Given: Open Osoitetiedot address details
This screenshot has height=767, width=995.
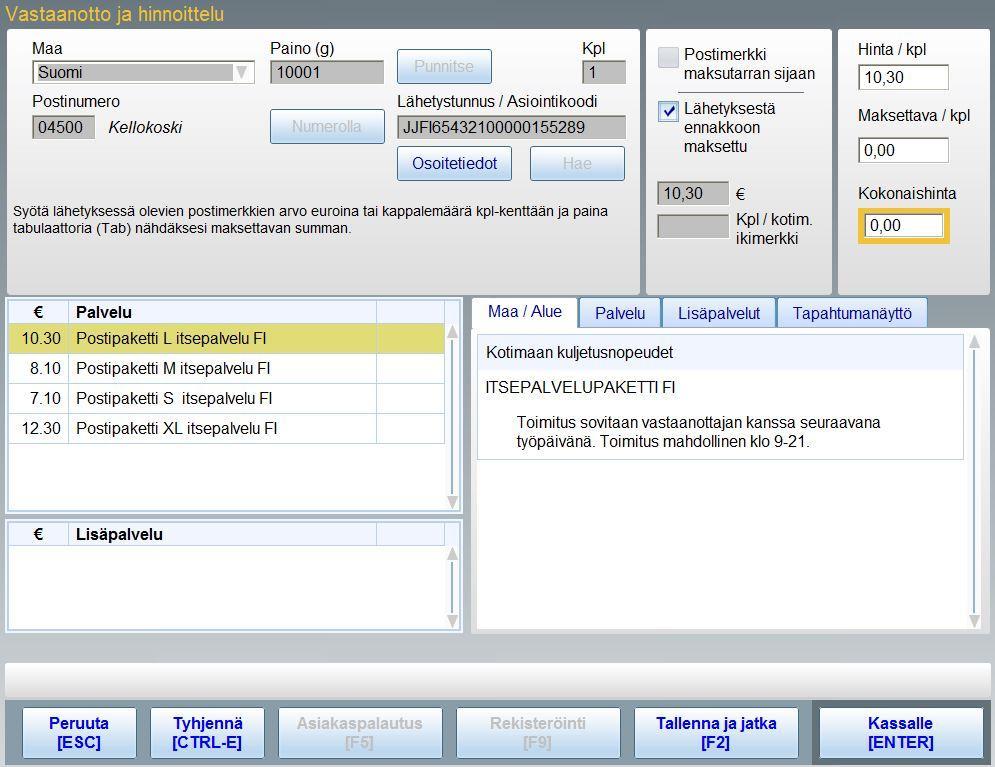Looking at the screenshot, I should click(454, 164).
